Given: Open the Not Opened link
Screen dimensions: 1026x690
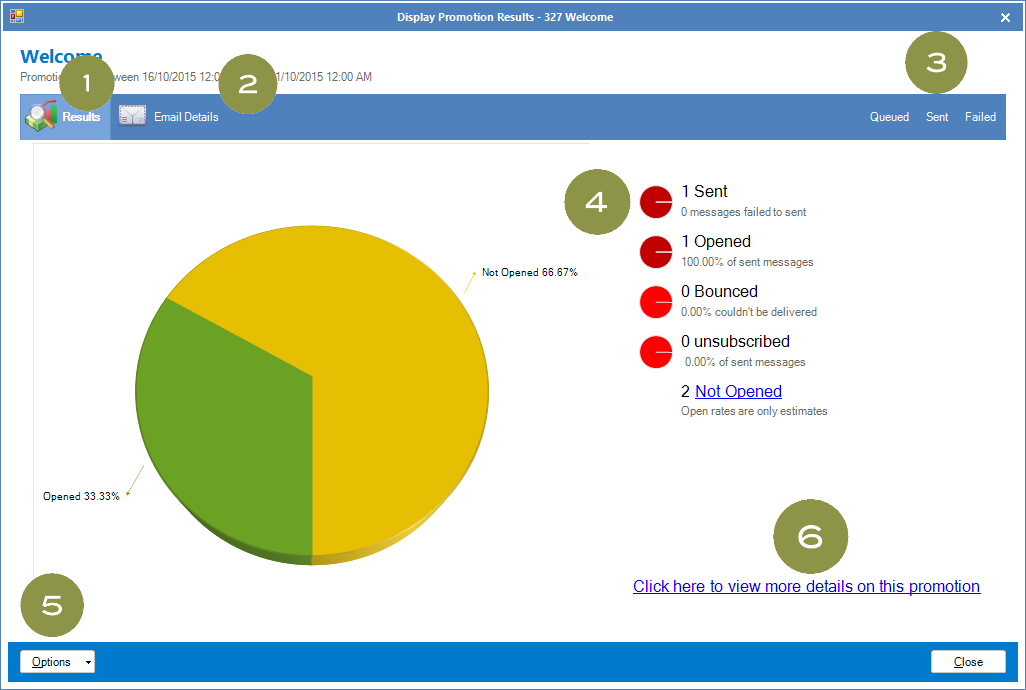Looking at the screenshot, I should [738, 391].
